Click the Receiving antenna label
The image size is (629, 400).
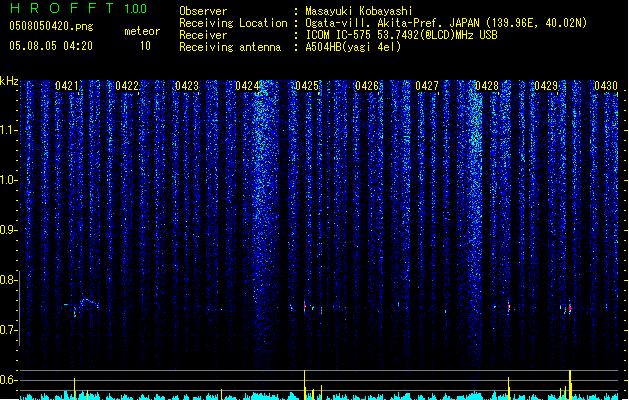(230, 47)
